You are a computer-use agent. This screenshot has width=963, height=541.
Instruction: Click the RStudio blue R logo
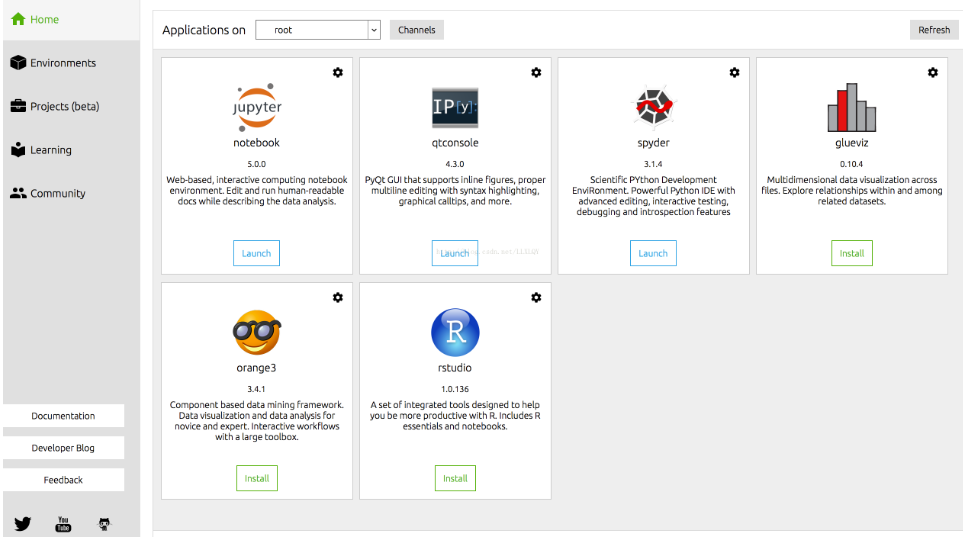click(x=455, y=332)
